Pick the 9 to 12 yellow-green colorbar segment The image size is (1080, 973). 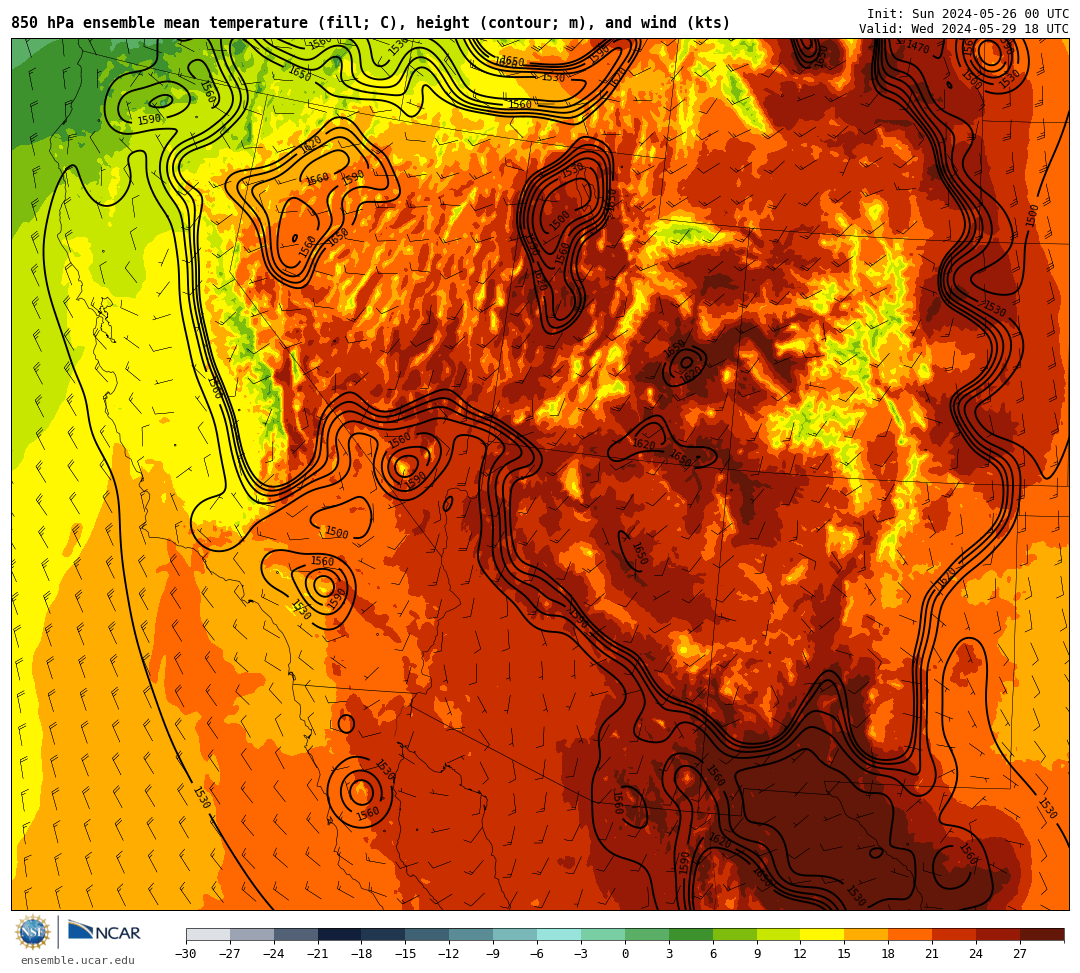(778, 934)
